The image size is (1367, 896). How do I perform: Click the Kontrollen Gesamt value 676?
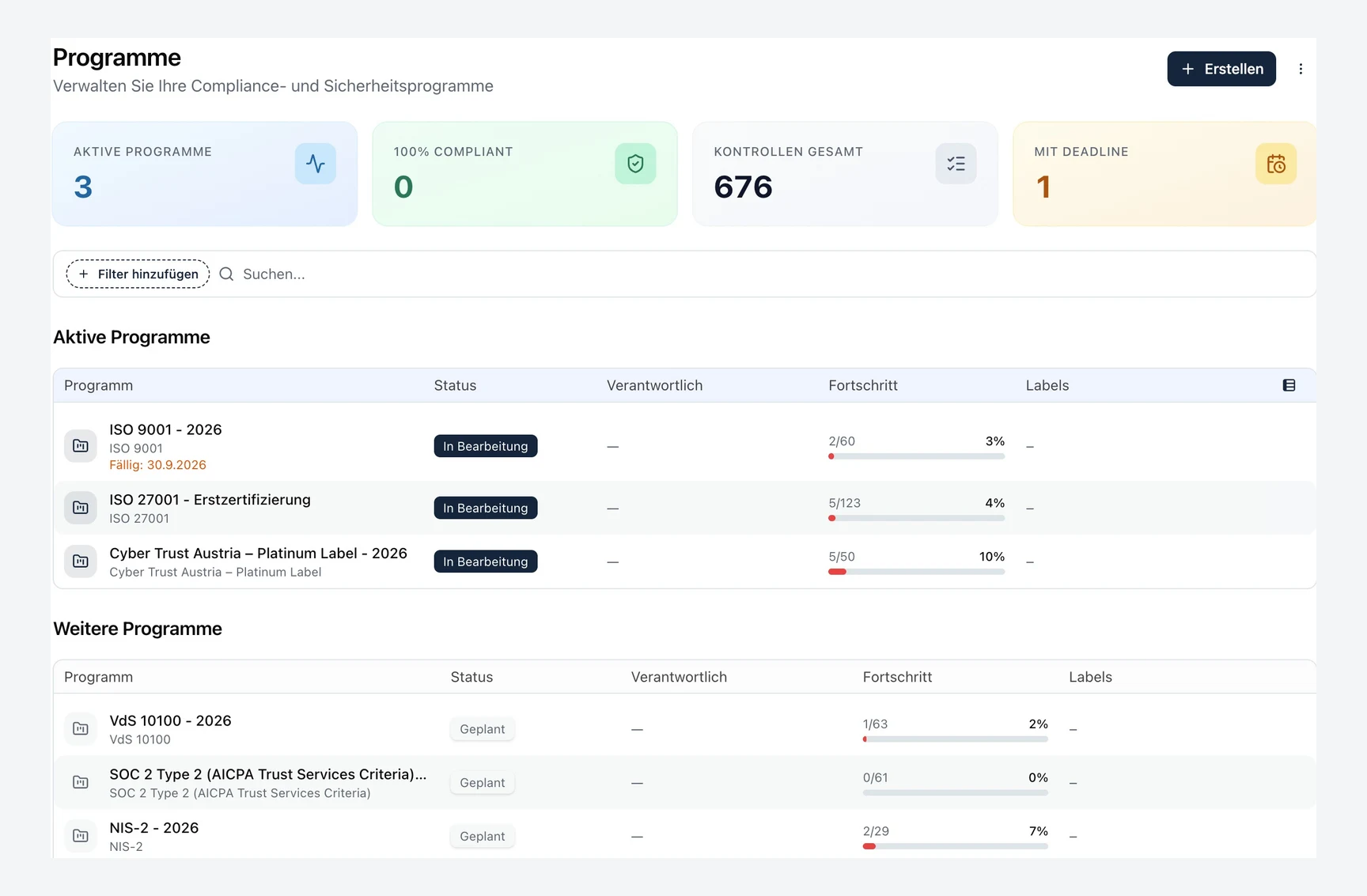coord(743,187)
